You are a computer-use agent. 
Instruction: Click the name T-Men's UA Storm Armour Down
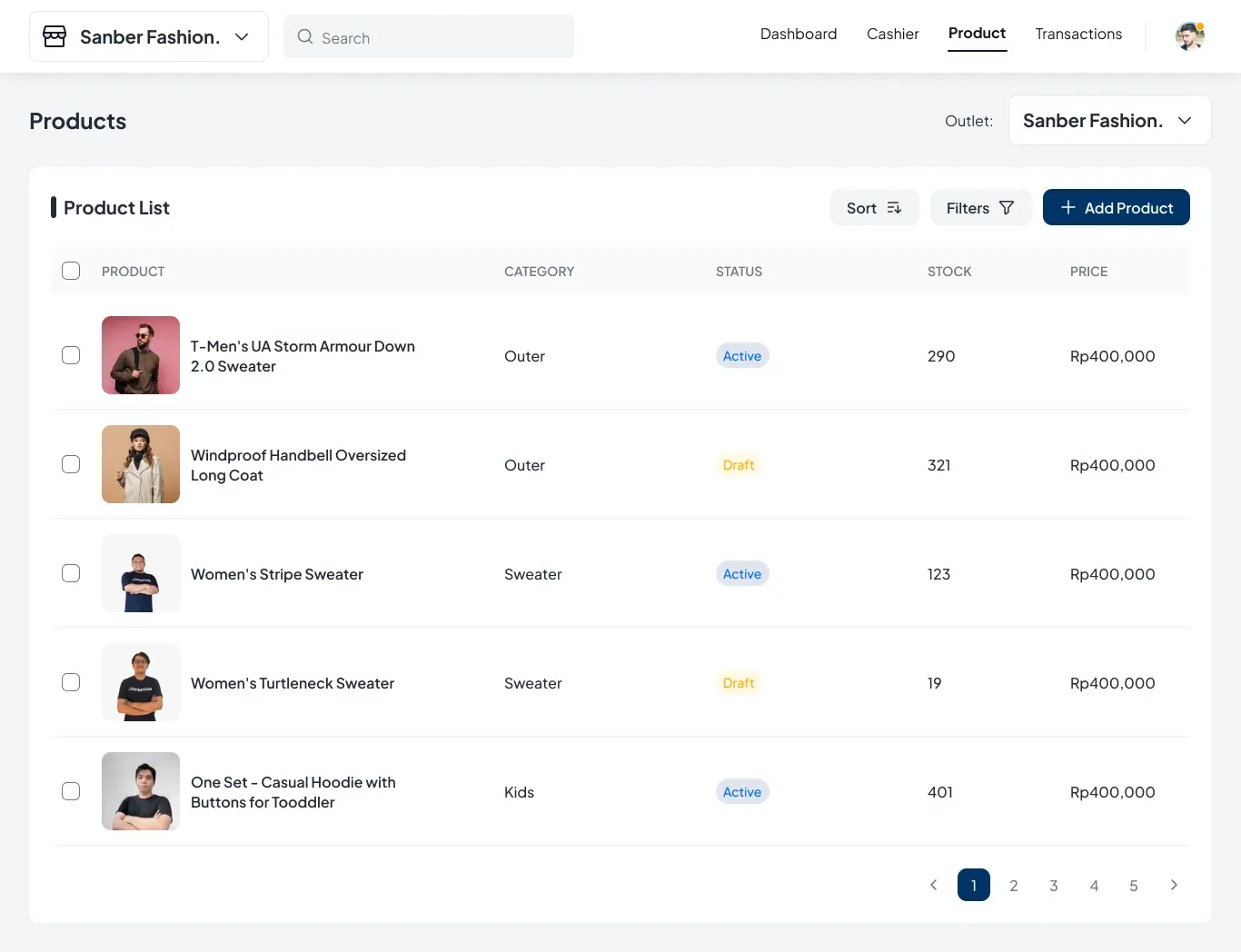(x=303, y=356)
